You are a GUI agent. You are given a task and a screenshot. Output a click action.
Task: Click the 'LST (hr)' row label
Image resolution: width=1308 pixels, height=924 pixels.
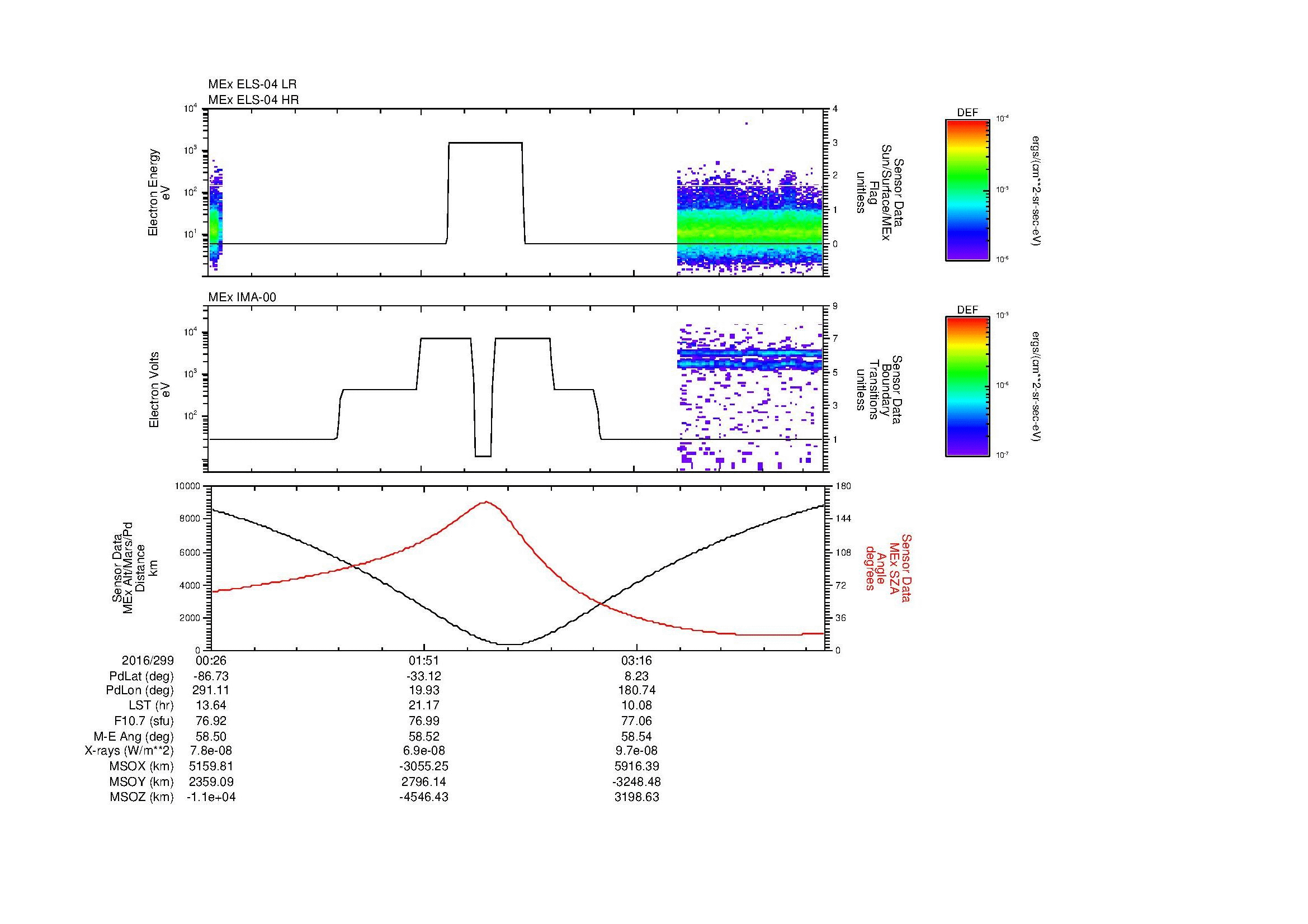[x=152, y=705]
